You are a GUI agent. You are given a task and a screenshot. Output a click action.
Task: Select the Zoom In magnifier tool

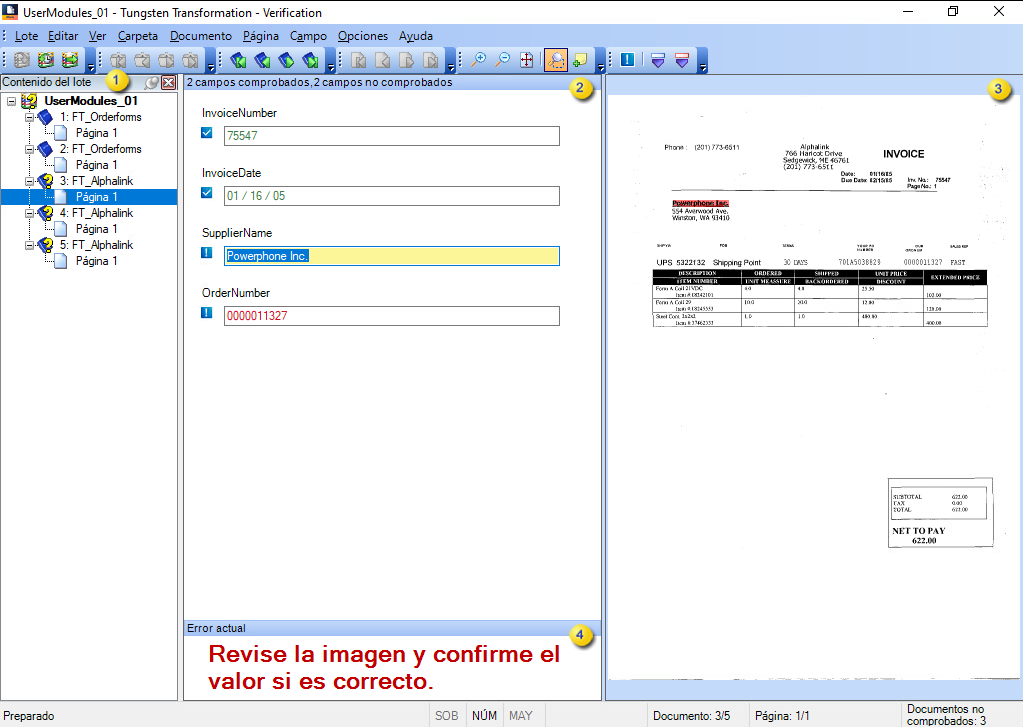click(481, 60)
